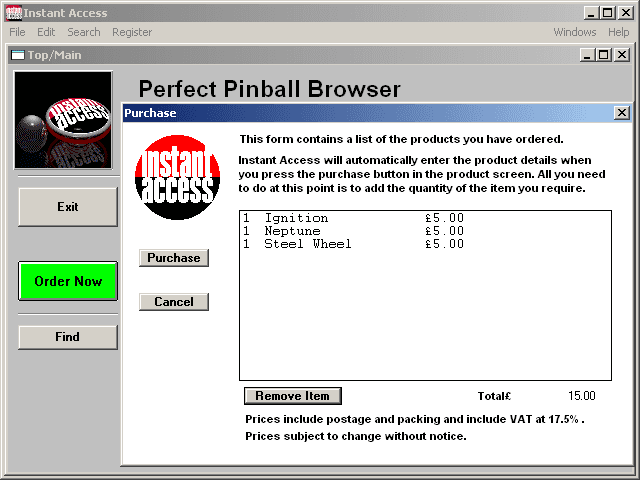Click the 15.00 total value

582,396
